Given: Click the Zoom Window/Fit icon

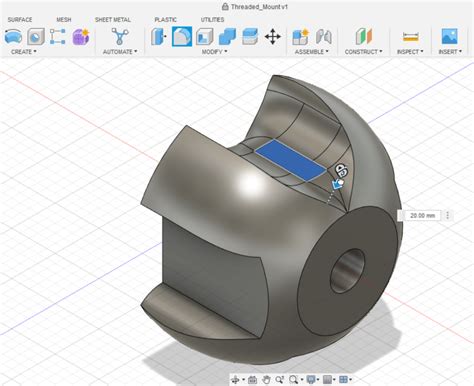Looking at the screenshot, I should coord(293,379).
